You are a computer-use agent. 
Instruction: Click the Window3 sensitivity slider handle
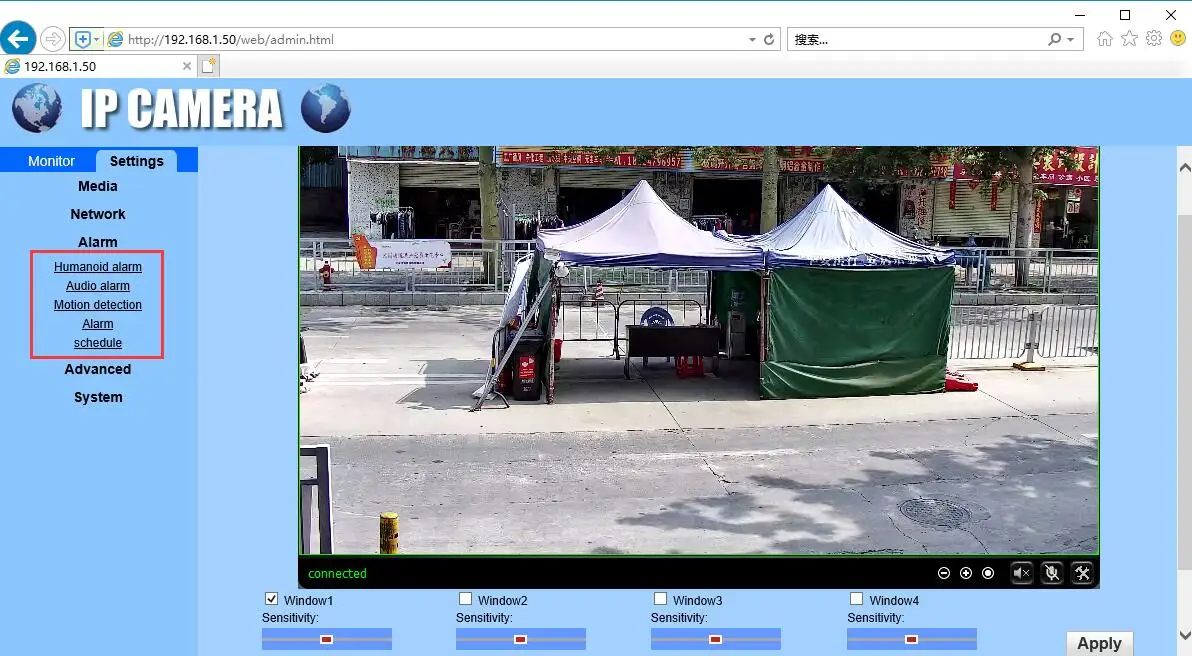pyautogui.click(x=715, y=639)
